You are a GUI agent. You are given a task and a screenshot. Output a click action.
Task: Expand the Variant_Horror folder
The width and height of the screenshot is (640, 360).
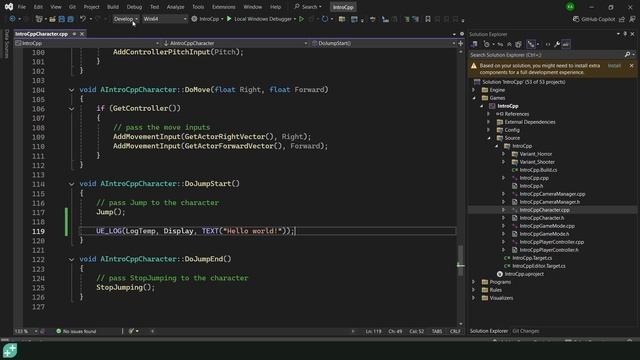click(504, 154)
